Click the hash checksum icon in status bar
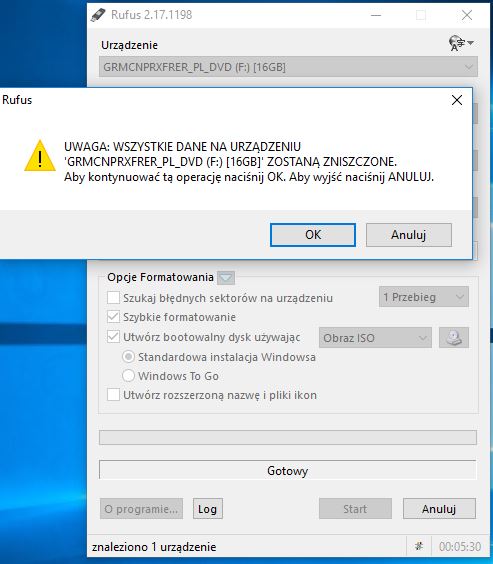The height and width of the screenshot is (564, 493). pos(419,546)
